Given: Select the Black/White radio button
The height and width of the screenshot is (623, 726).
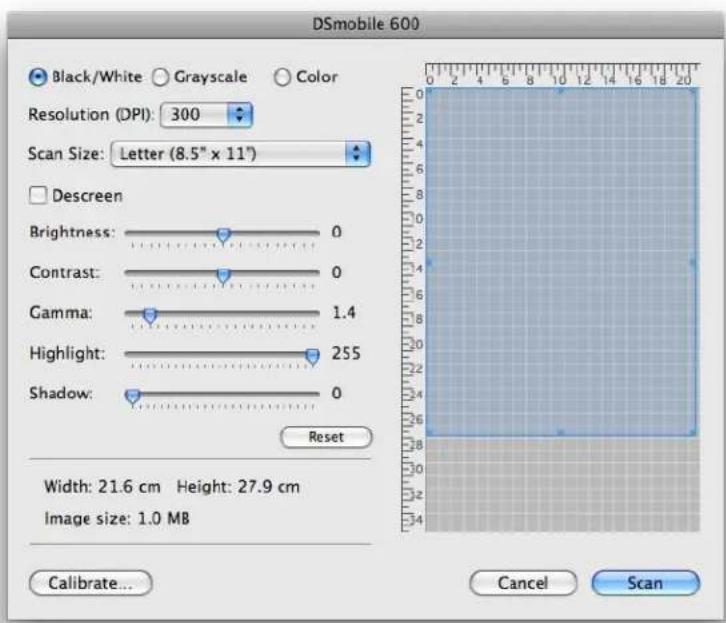Looking at the screenshot, I should [x=38, y=77].
